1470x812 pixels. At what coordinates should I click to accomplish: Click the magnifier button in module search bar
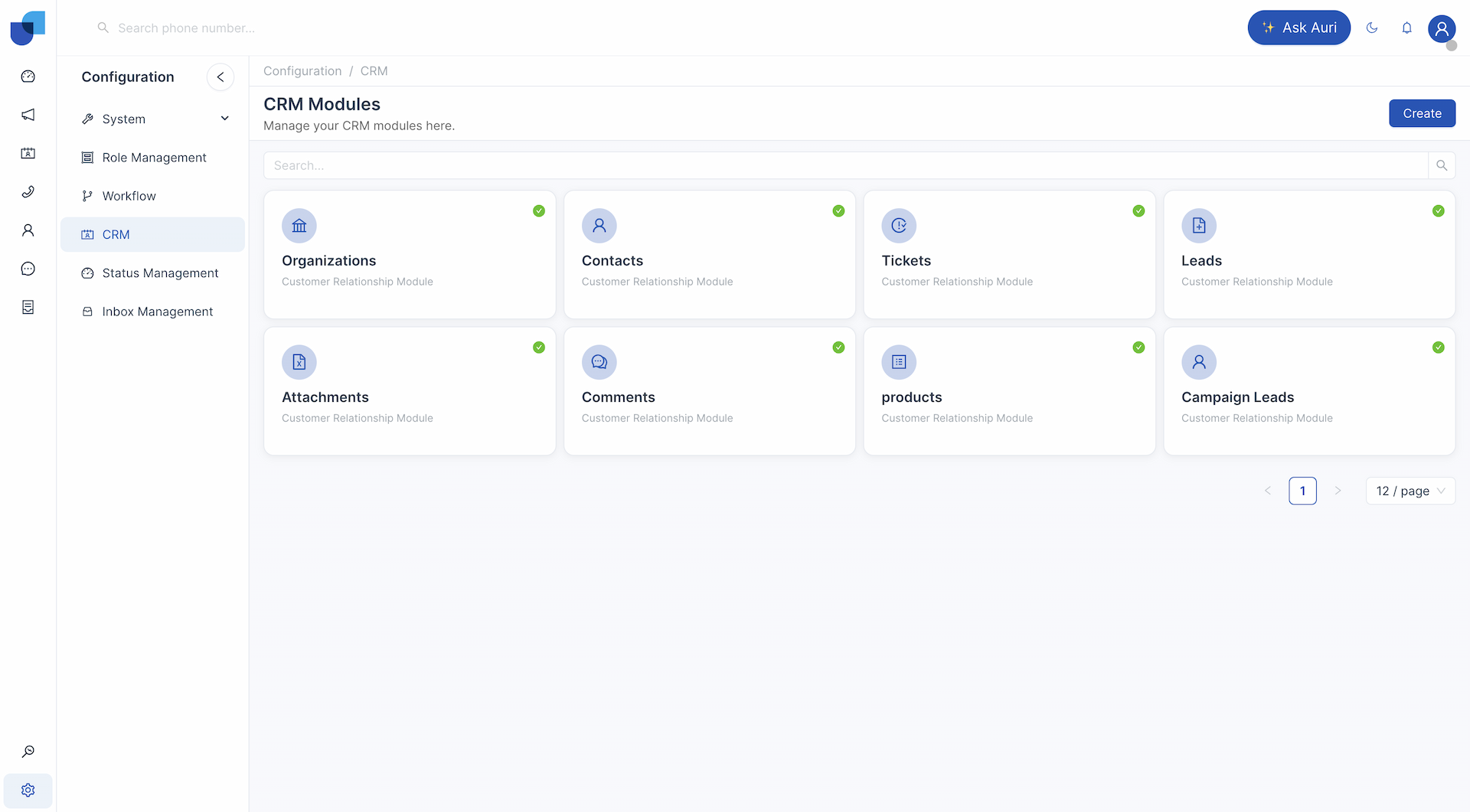point(1442,165)
